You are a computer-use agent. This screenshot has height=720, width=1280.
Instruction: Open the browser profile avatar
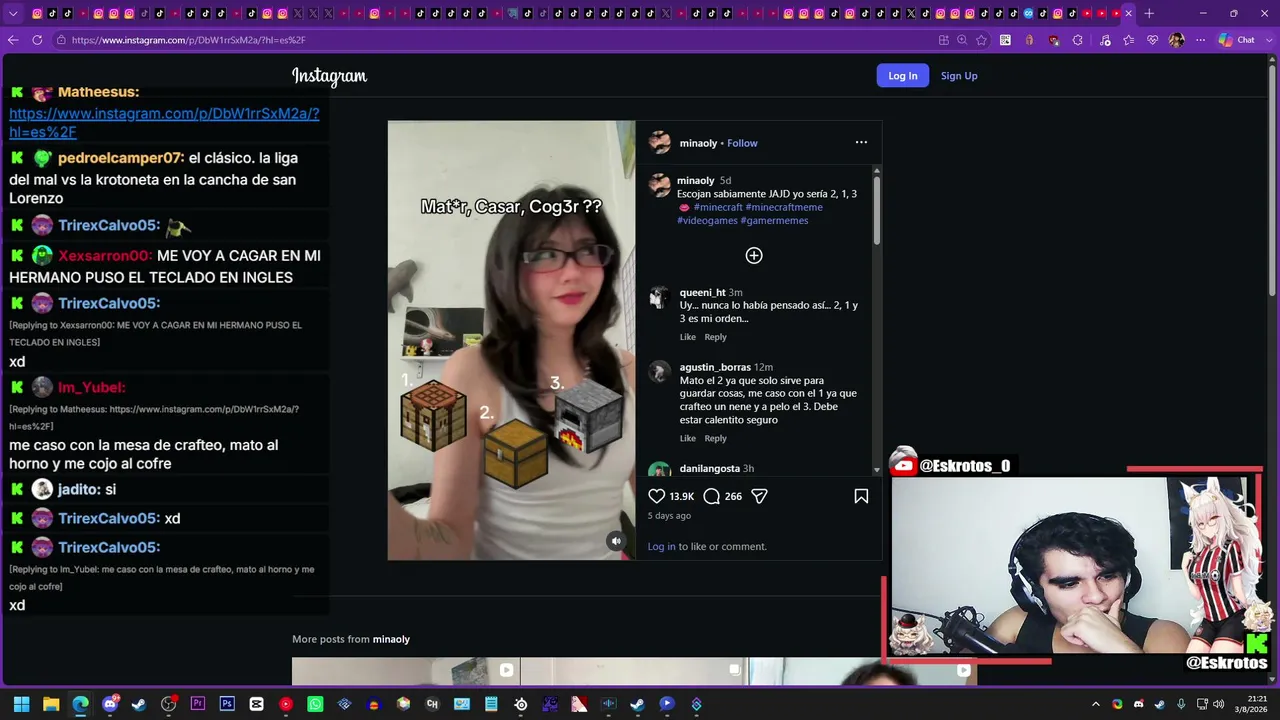point(1176,40)
